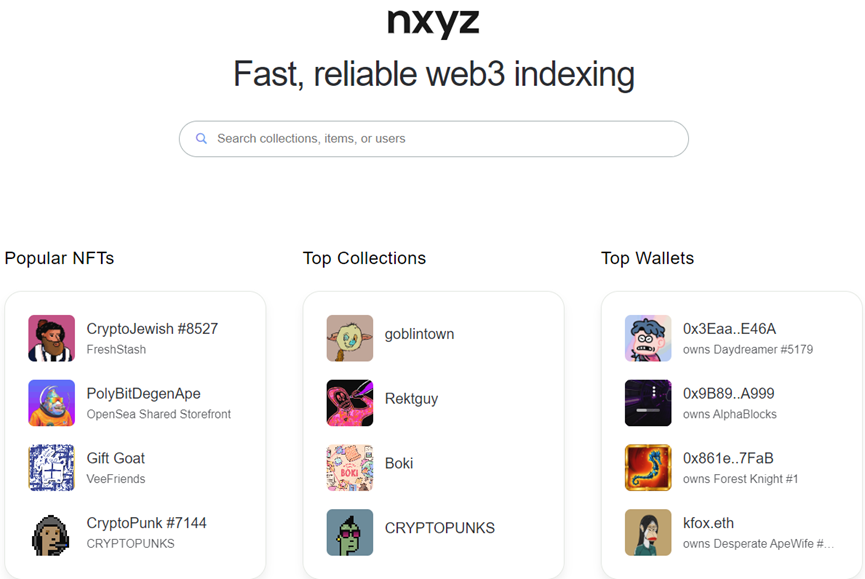Open the owns Forest Knight #1 link
865x579 pixels.
740,479
